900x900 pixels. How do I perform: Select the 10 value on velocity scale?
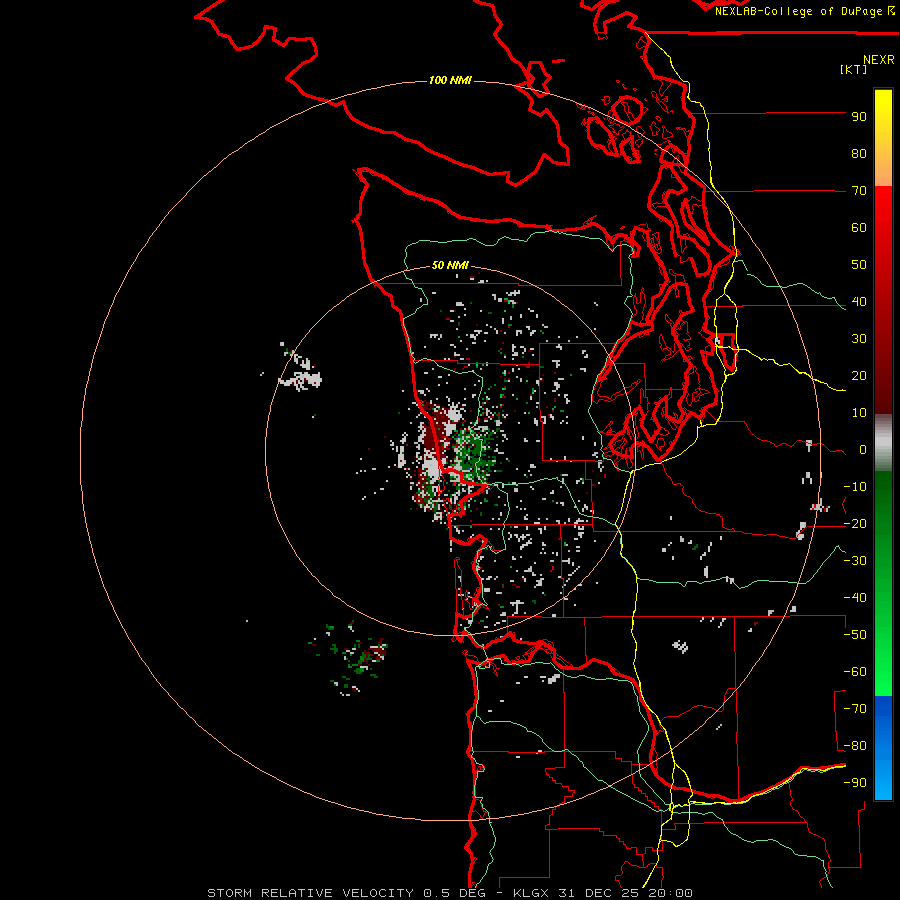click(x=859, y=413)
